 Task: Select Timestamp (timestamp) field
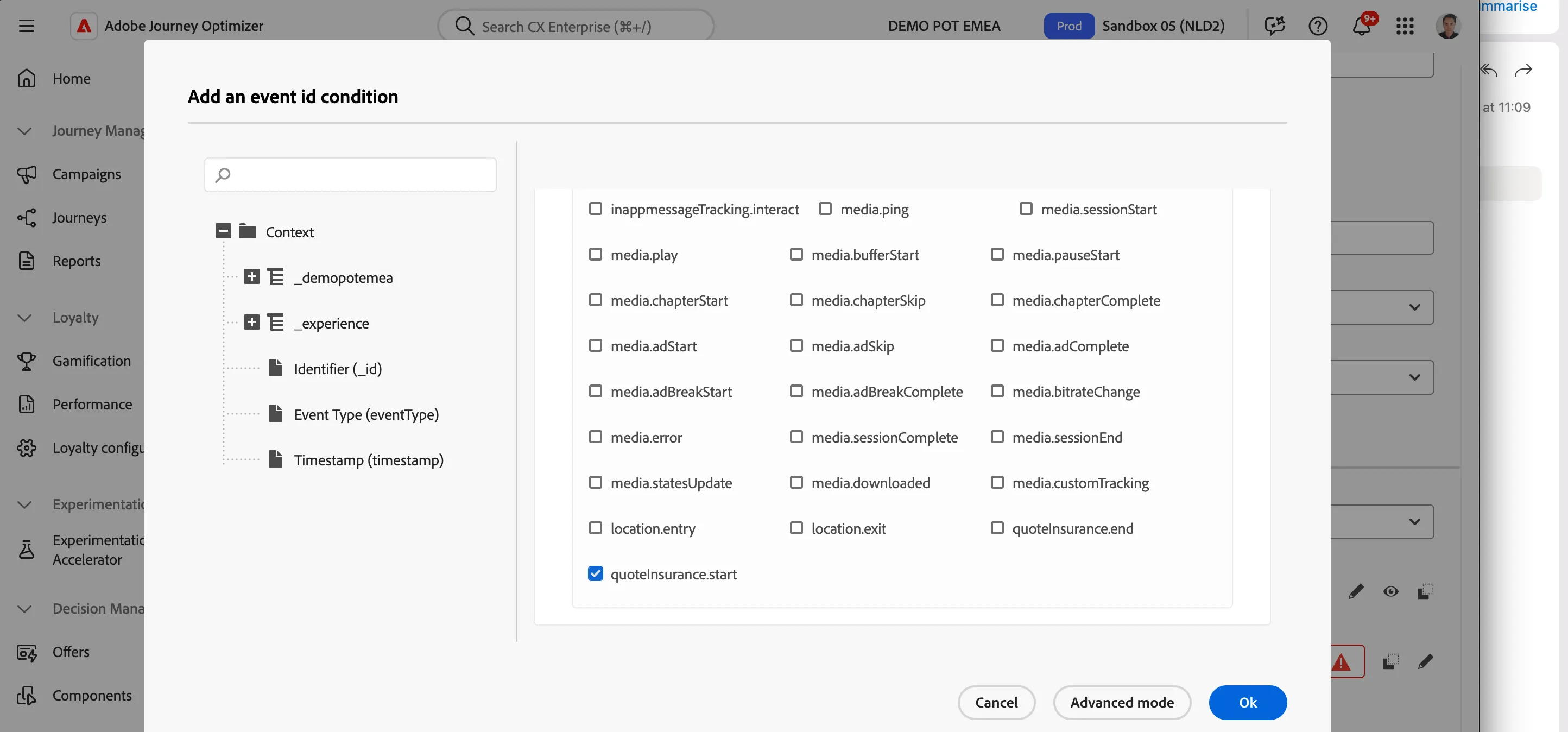click(x=368, y=460)
